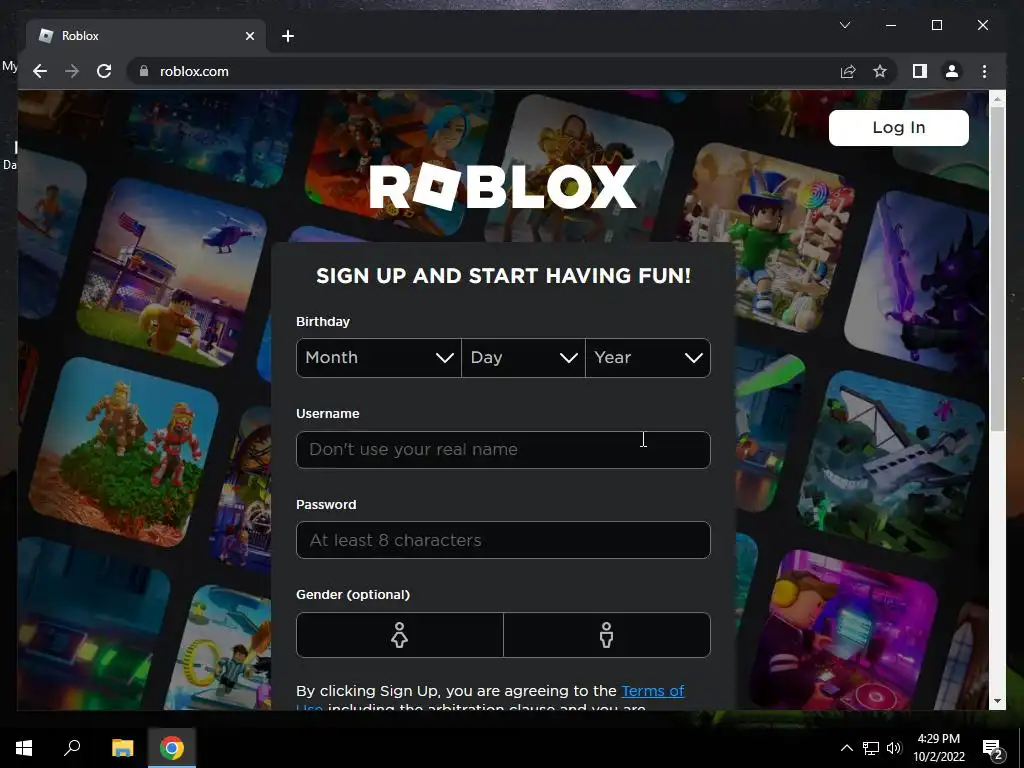The image size is (1024, 768).
Task: Open the taskbar clock and date
Action: (x=938, y=748)
